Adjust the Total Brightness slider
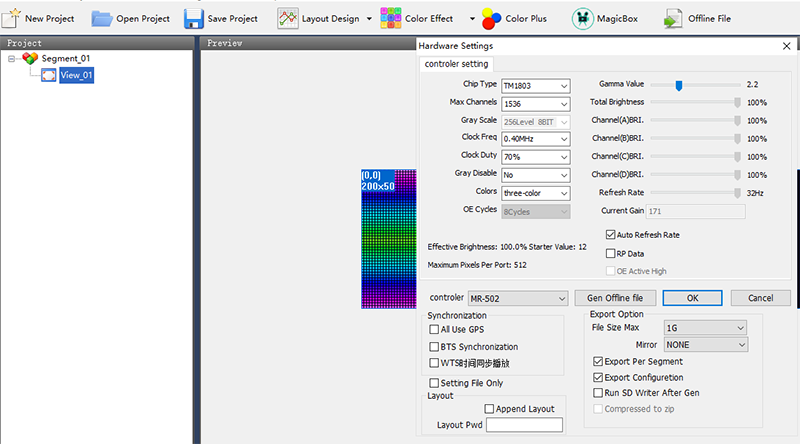Image resolution: width=800 pixels, height=444 pixels. (x=737, y=103)
